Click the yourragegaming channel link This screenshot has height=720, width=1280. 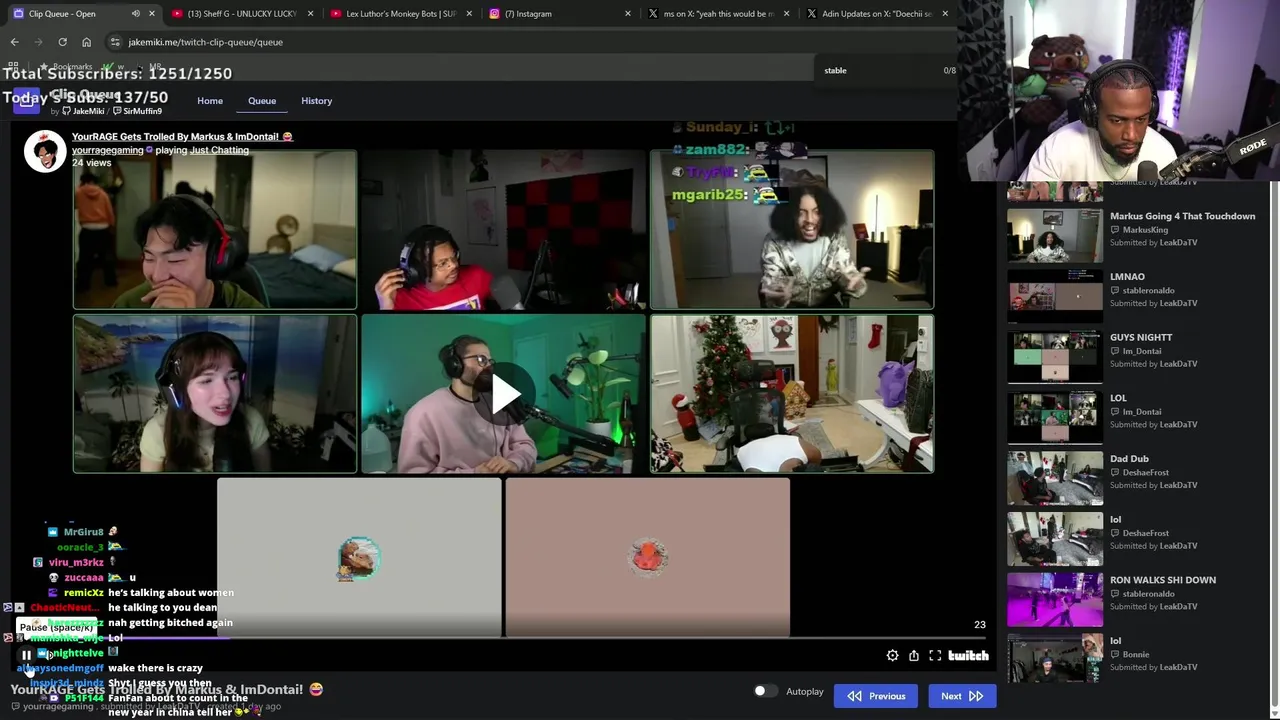tap(107, 150)
